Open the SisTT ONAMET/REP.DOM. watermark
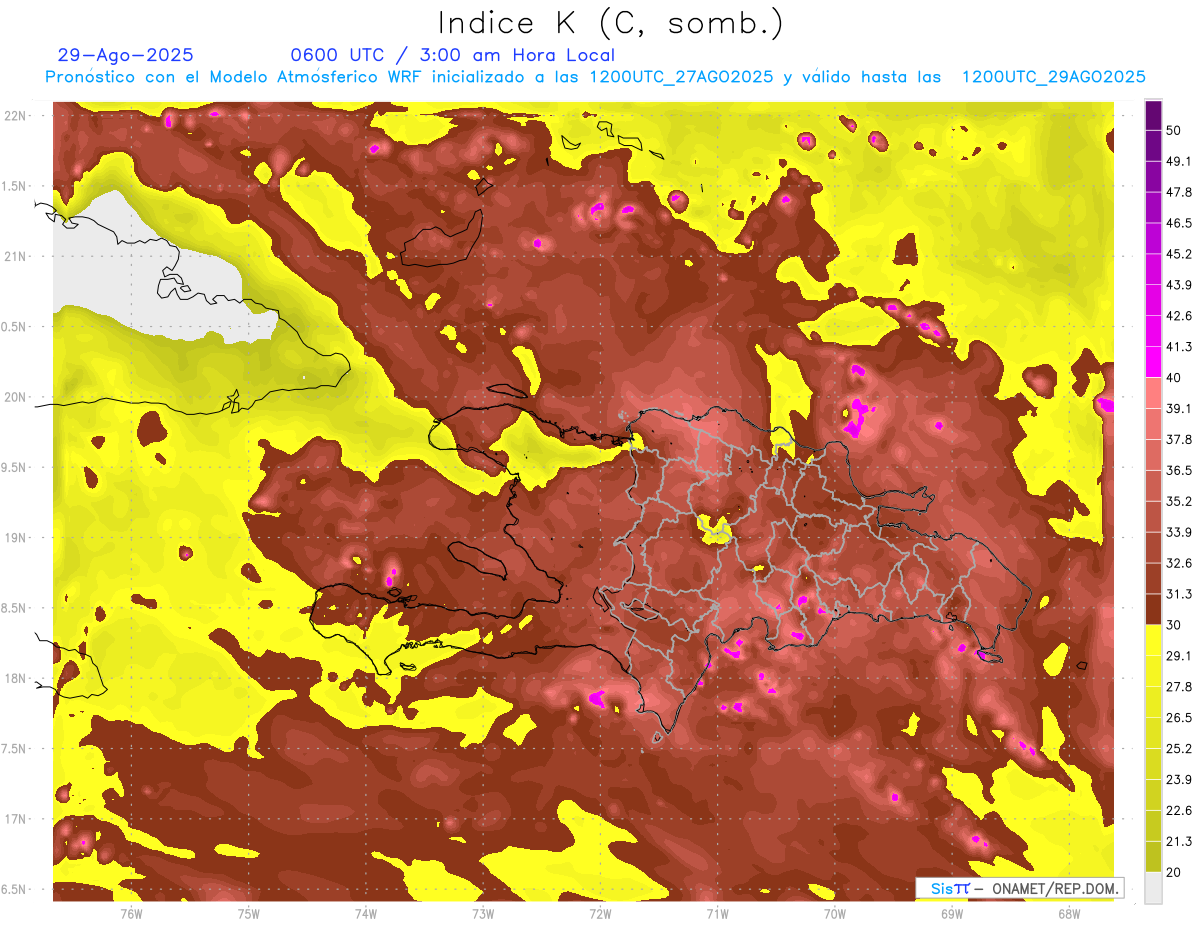Image resolution: width=1200 pixels, height=927 pixels. pyautogui.click(x=1019, y=888)
